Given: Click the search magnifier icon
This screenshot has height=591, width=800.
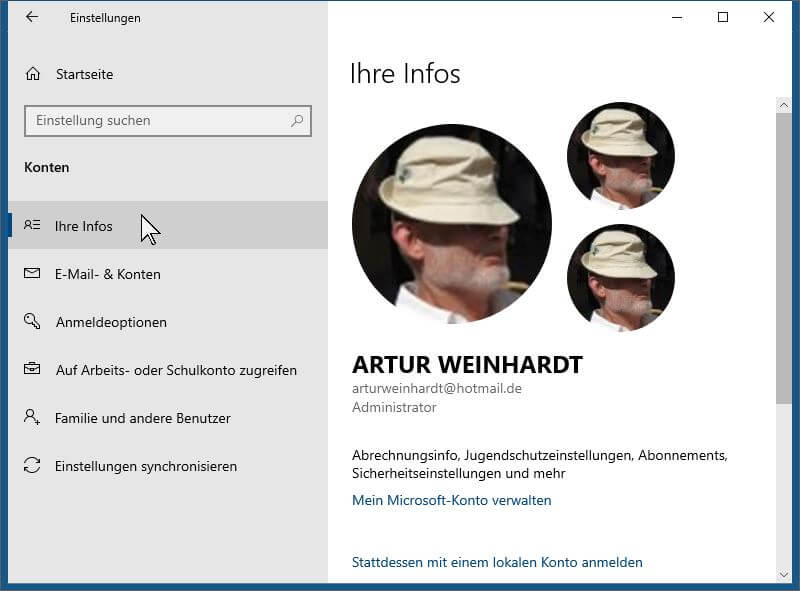Looking at the screenshot, I should point(297,120).
